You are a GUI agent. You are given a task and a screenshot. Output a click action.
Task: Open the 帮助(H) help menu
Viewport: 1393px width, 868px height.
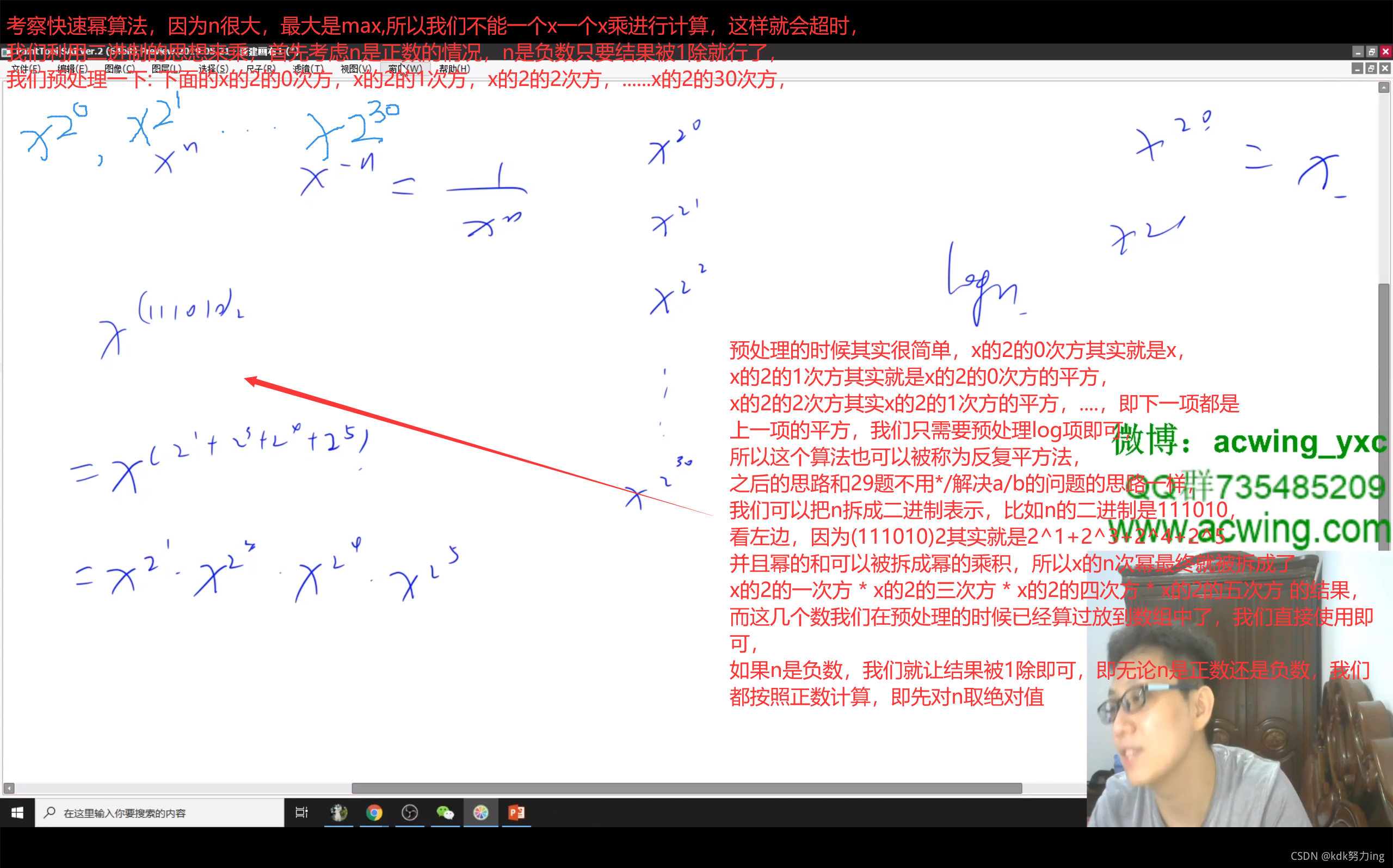(x=454, y=69)
